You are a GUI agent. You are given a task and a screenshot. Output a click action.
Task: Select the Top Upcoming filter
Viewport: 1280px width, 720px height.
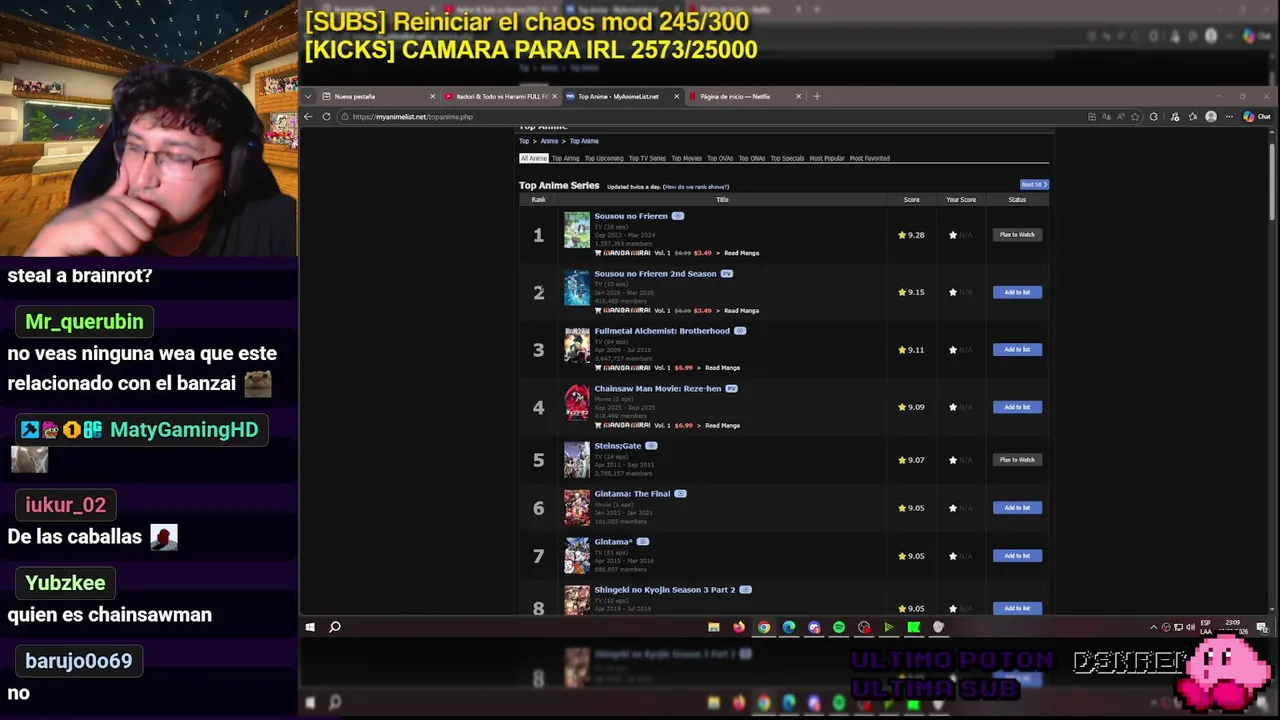[604, 158]
